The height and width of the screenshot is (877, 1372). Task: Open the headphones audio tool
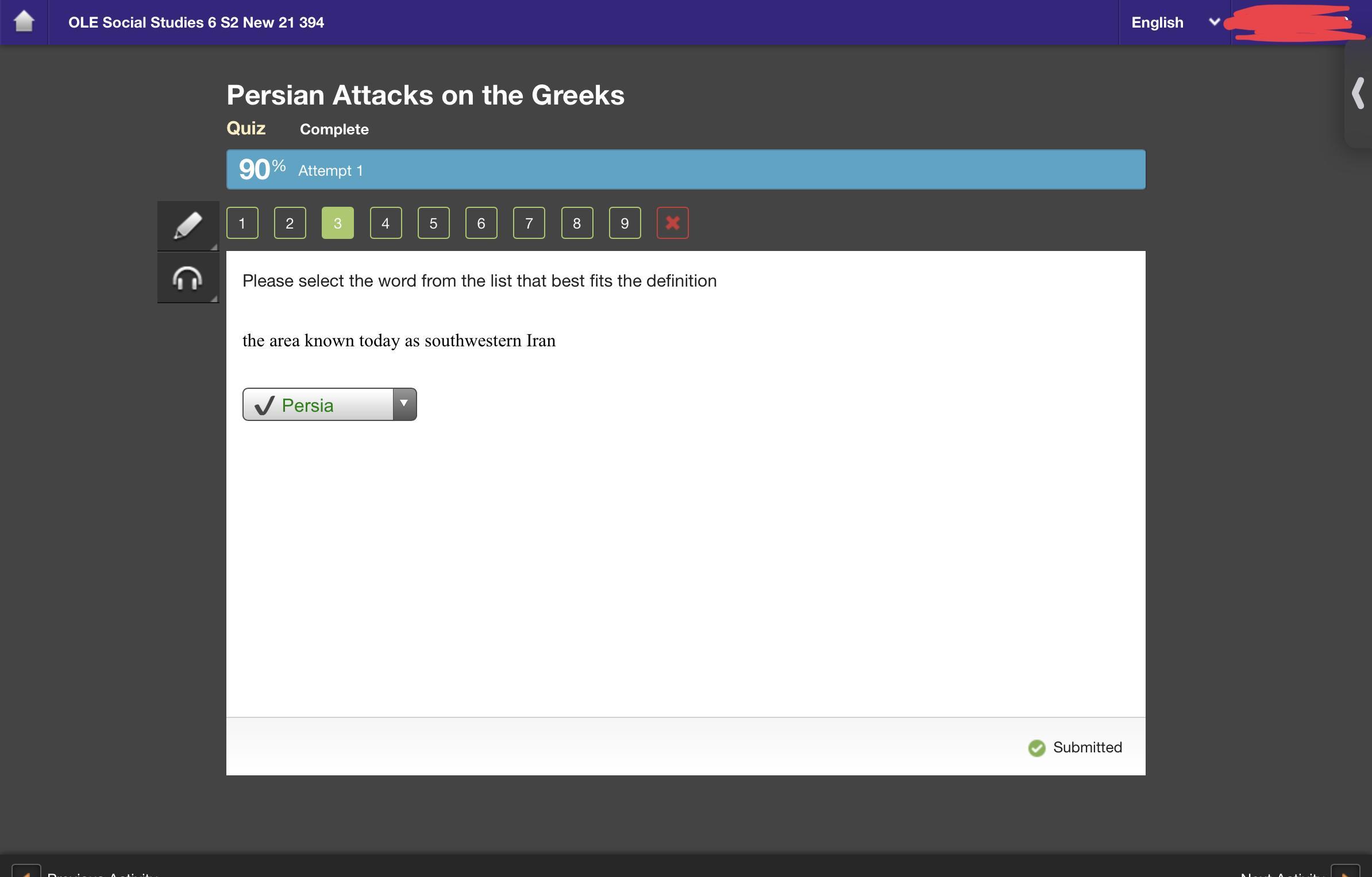point(188,279)
